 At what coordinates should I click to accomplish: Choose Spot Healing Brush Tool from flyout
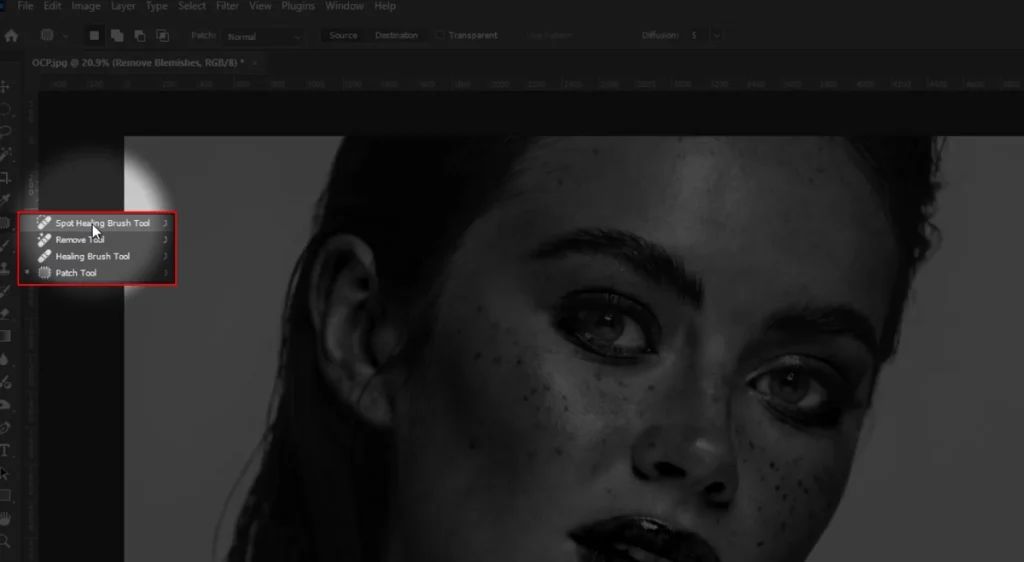point(97,223)
